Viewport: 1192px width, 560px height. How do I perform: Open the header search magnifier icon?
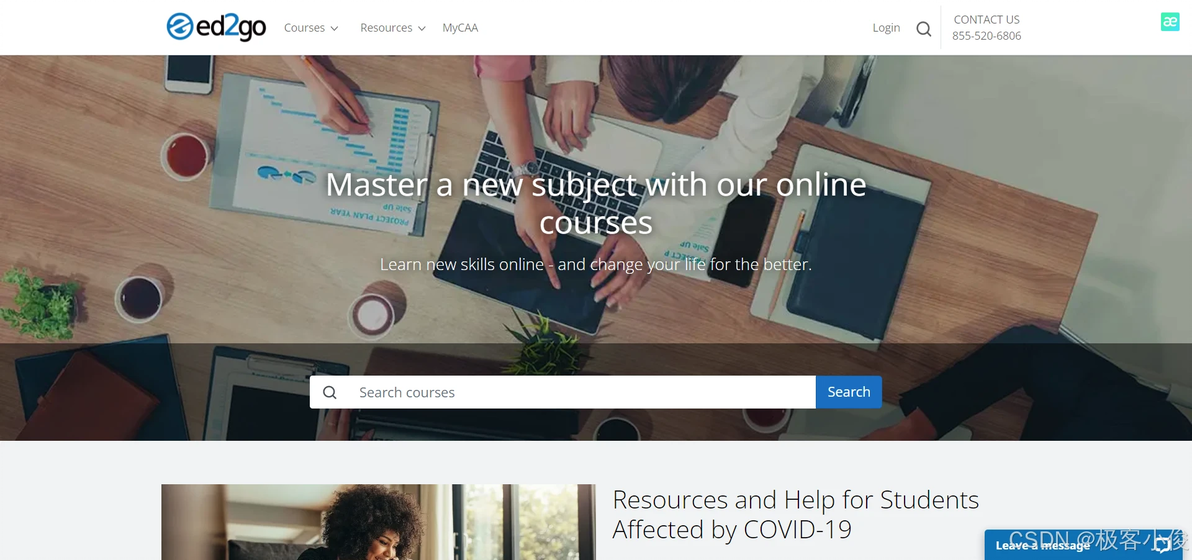click(924, 29)
